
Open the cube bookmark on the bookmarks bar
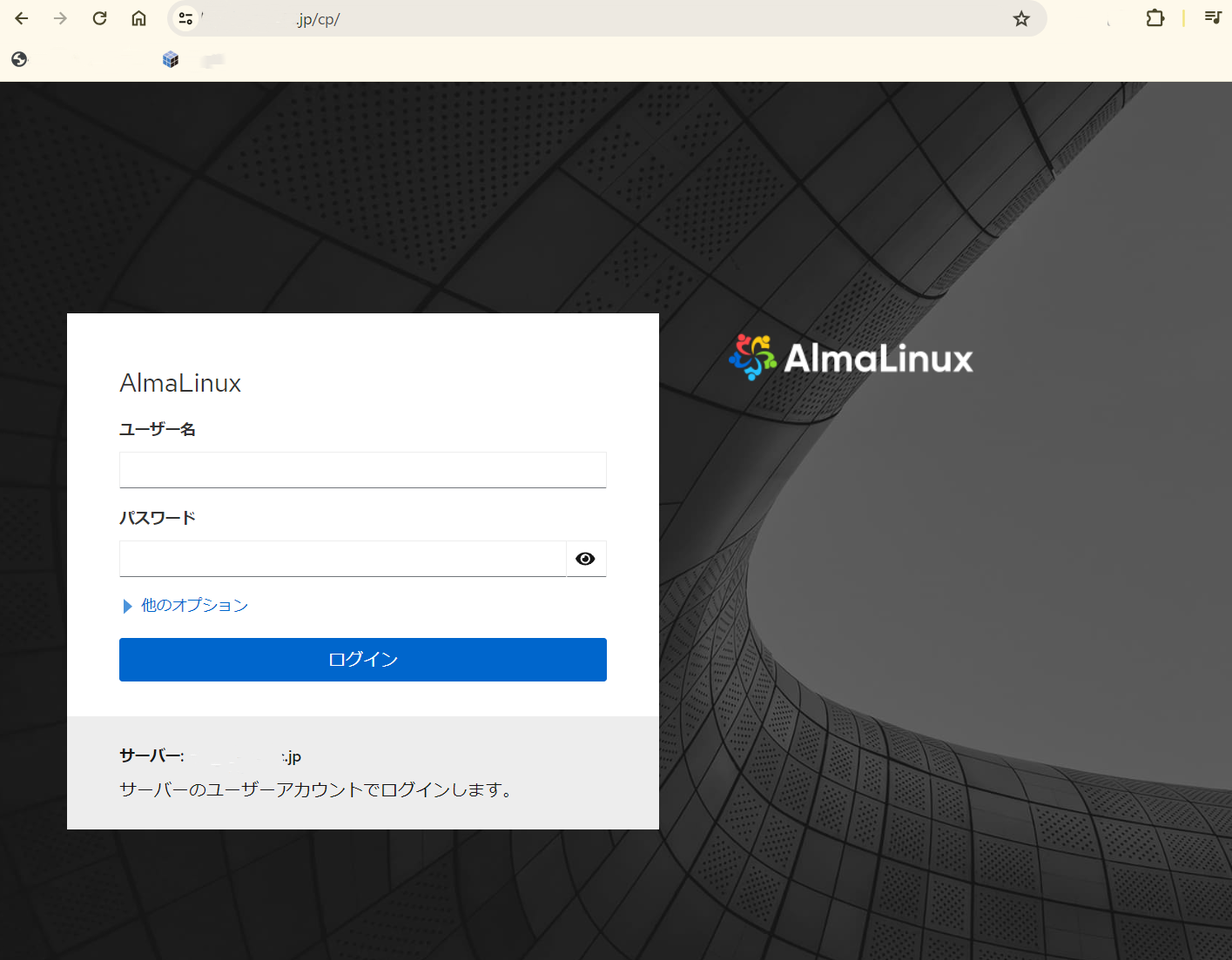pyautogui.click(x=171, y=59)
